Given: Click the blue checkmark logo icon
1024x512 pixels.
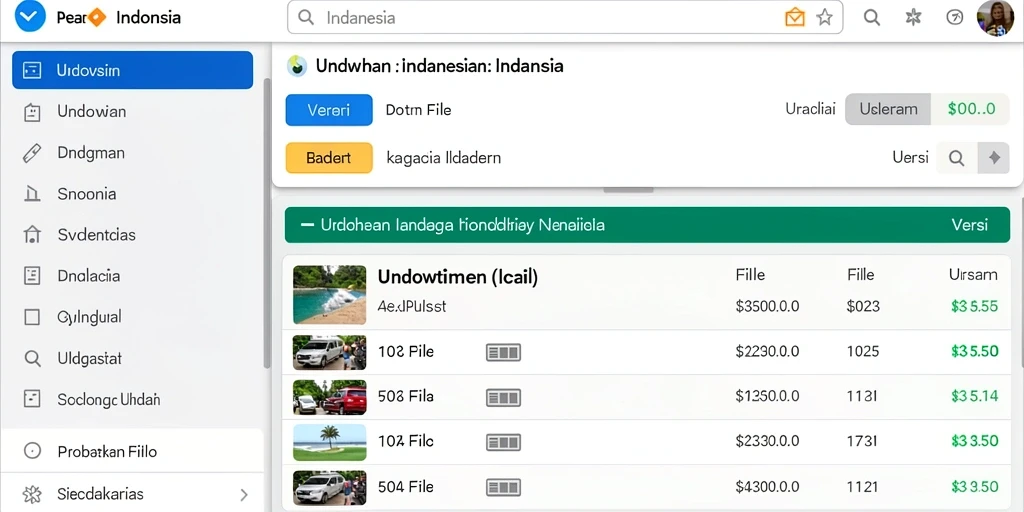Looking at the screenshot, I should click(x=30, y=17).
